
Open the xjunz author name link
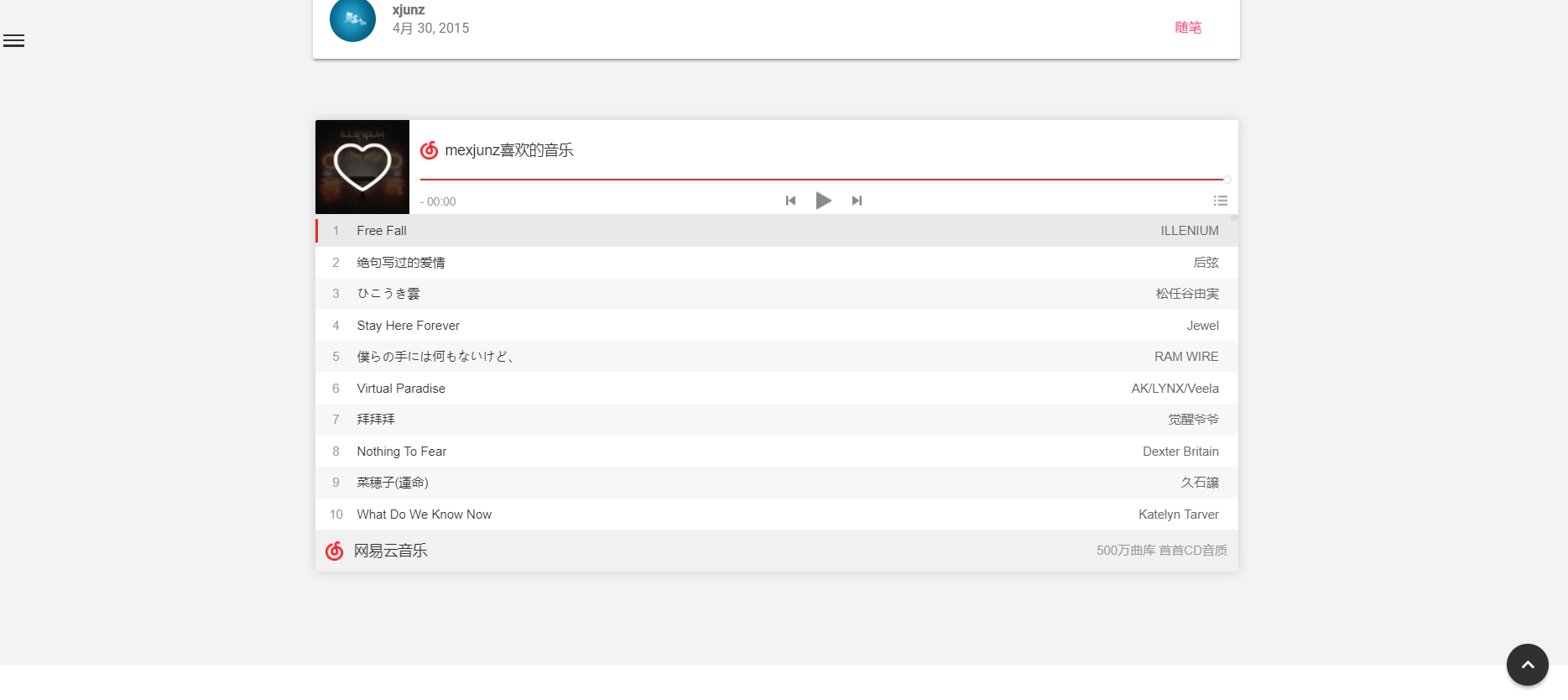[409, 10]
